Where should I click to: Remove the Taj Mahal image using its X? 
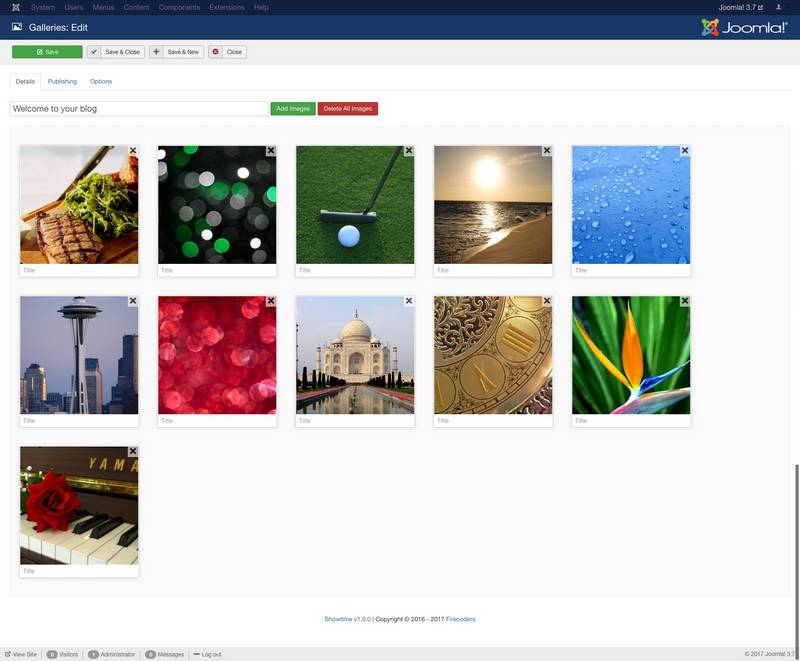(x=409, y=301)
